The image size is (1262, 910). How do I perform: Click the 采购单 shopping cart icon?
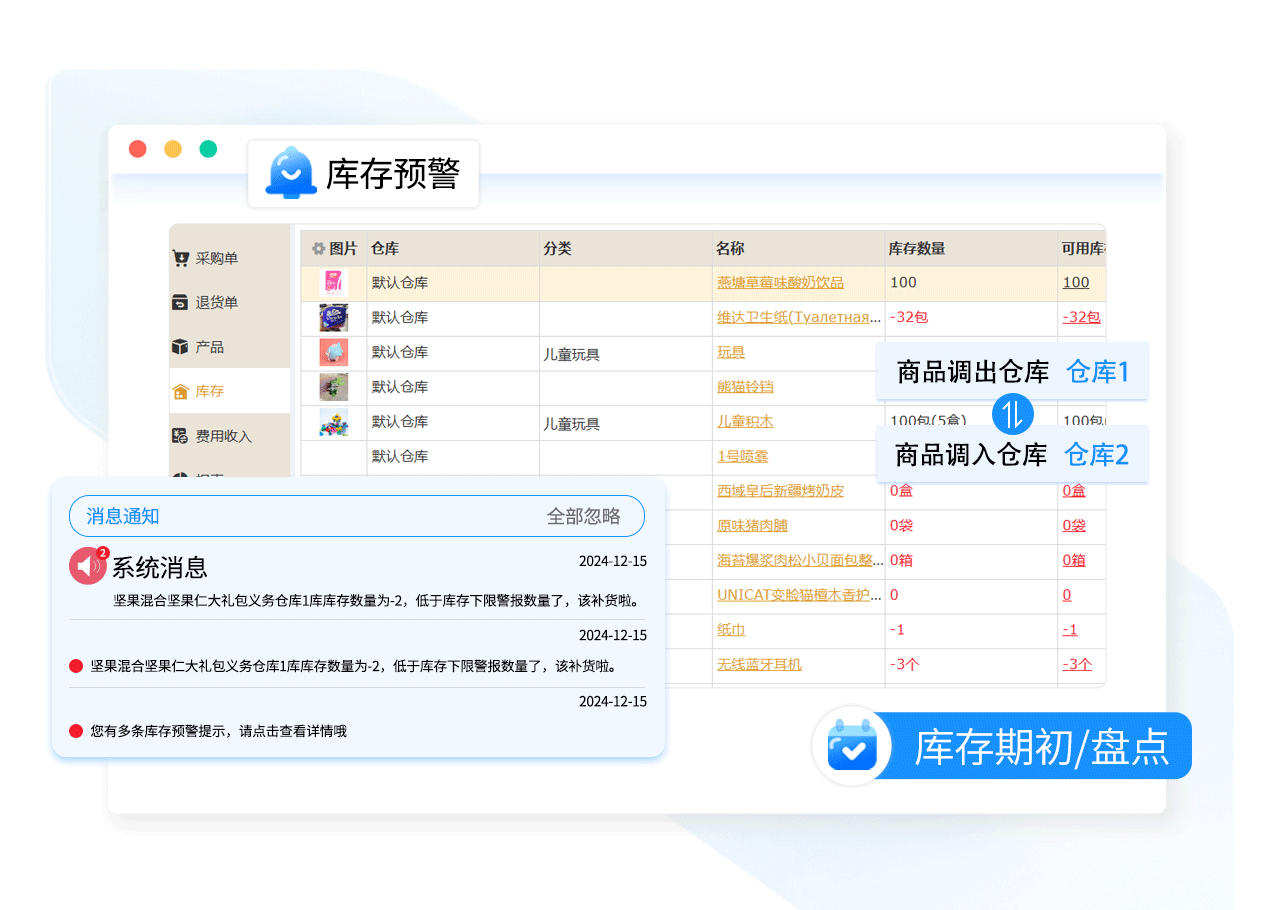180,258
